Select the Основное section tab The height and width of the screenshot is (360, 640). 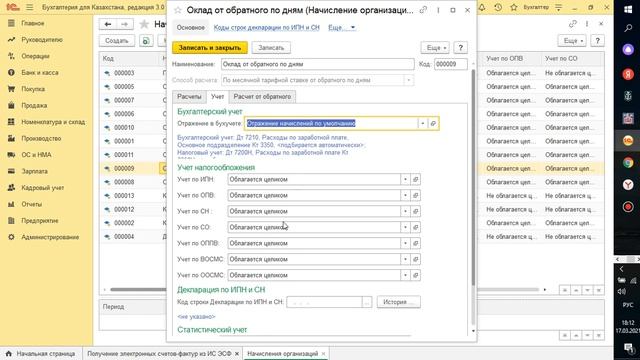(191, 27)
